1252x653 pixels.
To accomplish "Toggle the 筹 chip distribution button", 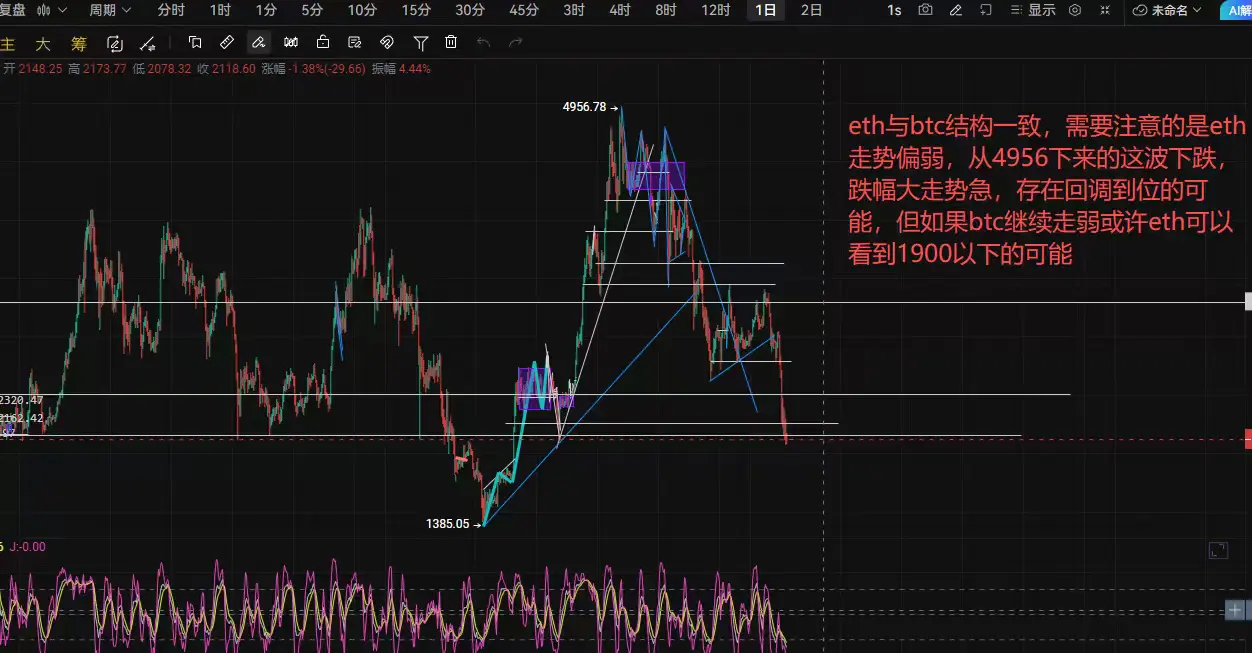I will point(79,45).
